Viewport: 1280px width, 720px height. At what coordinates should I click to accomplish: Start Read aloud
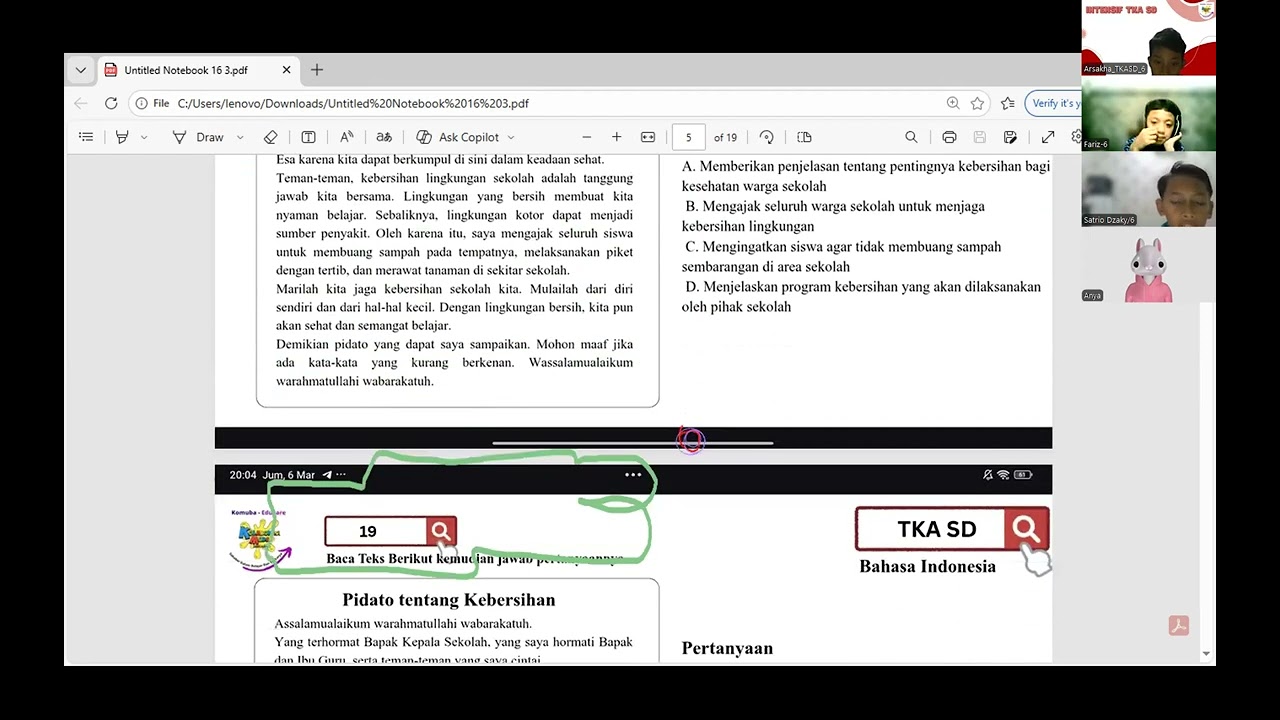346,137
